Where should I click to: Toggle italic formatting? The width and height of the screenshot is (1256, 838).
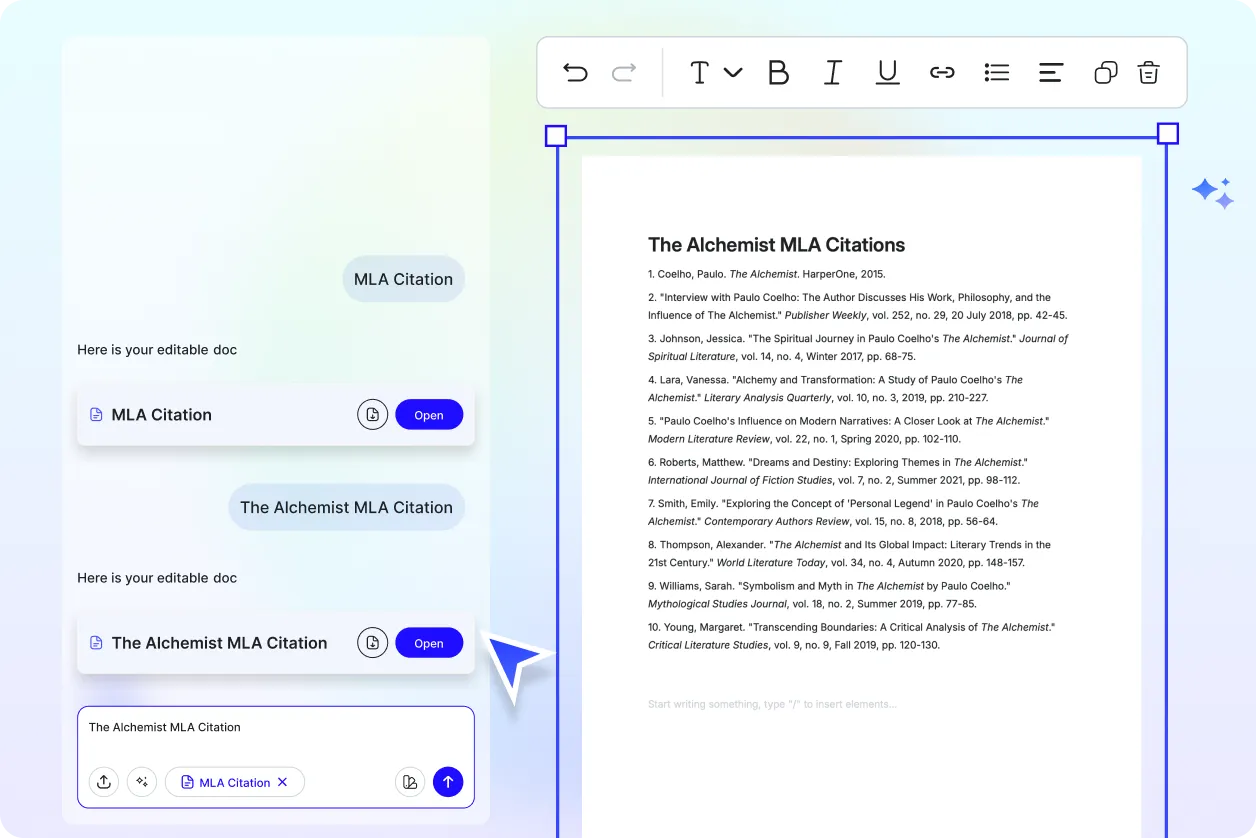832,72
